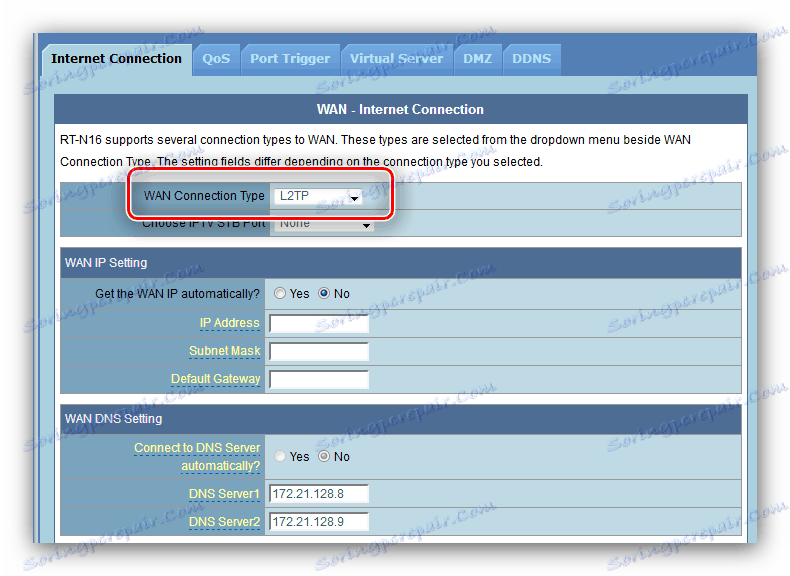Click the Get the WAN IP automatically? label
This screenshot has width=790, height=576.
tap(177, 294)
